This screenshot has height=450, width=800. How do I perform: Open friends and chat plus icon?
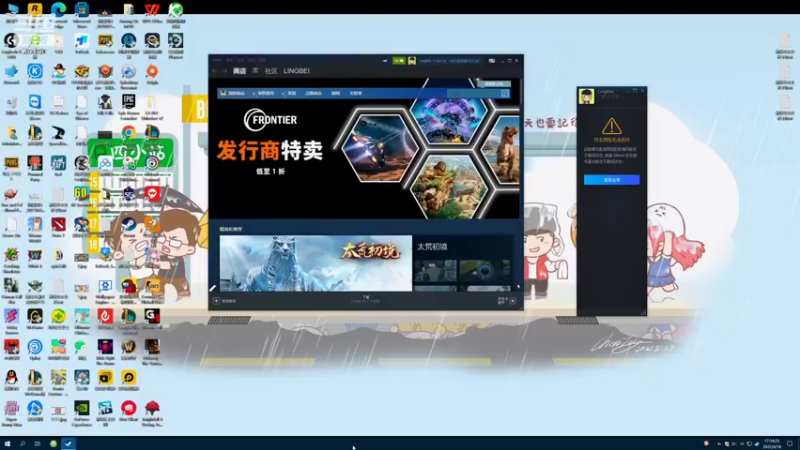point(513,301)
